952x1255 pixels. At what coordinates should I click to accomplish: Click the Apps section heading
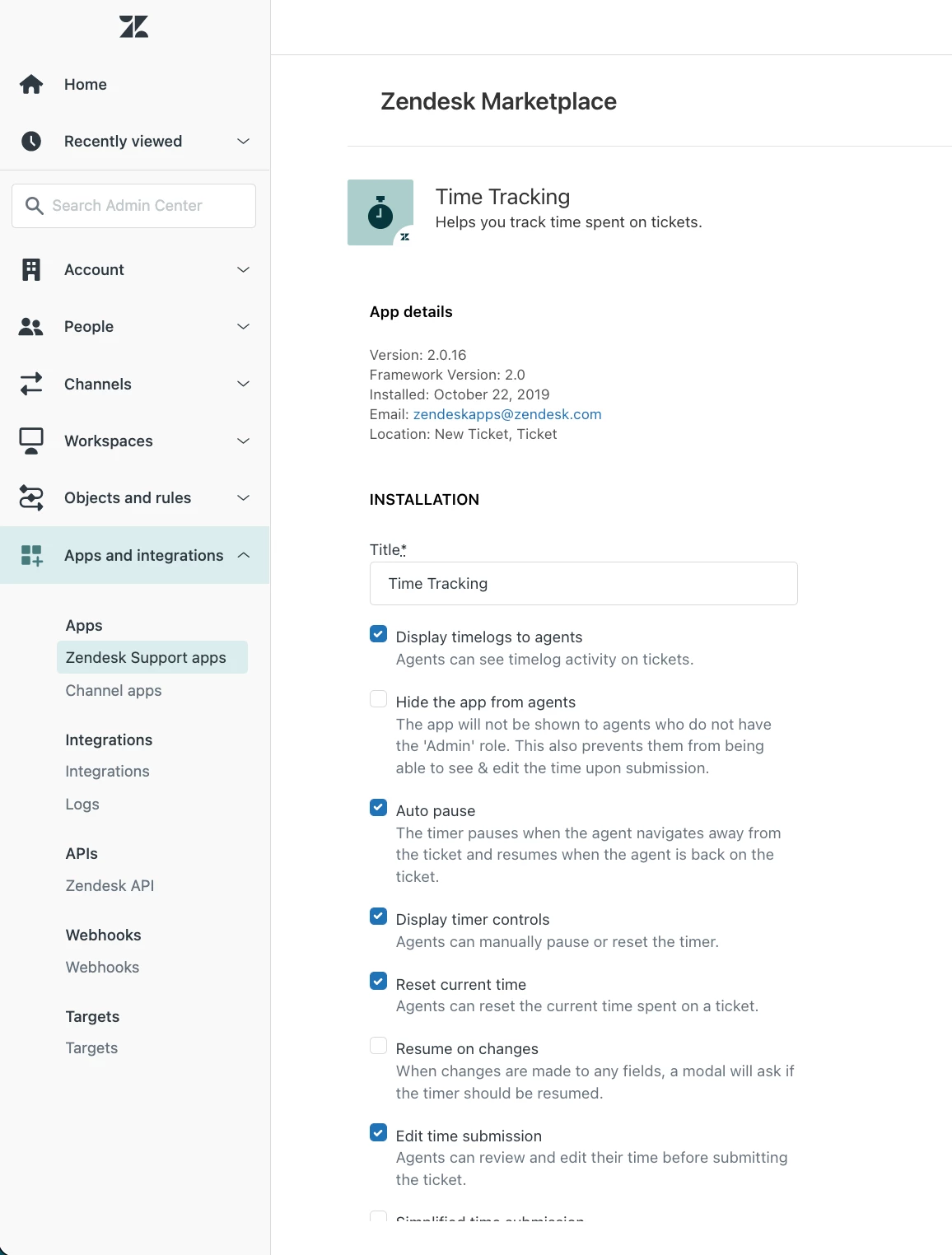(x=84, y=626)
